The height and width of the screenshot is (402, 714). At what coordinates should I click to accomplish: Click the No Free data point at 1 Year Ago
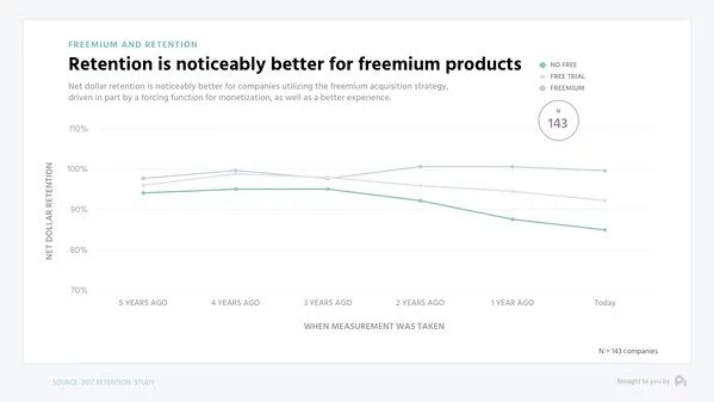[512, 219]
